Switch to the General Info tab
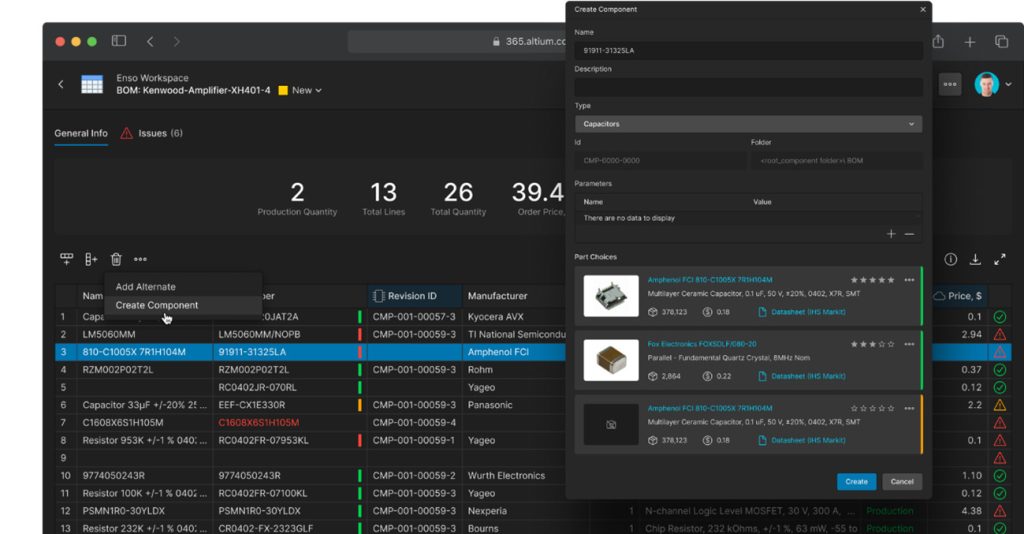The image size is (1024, 534). (x=81, y=133)
